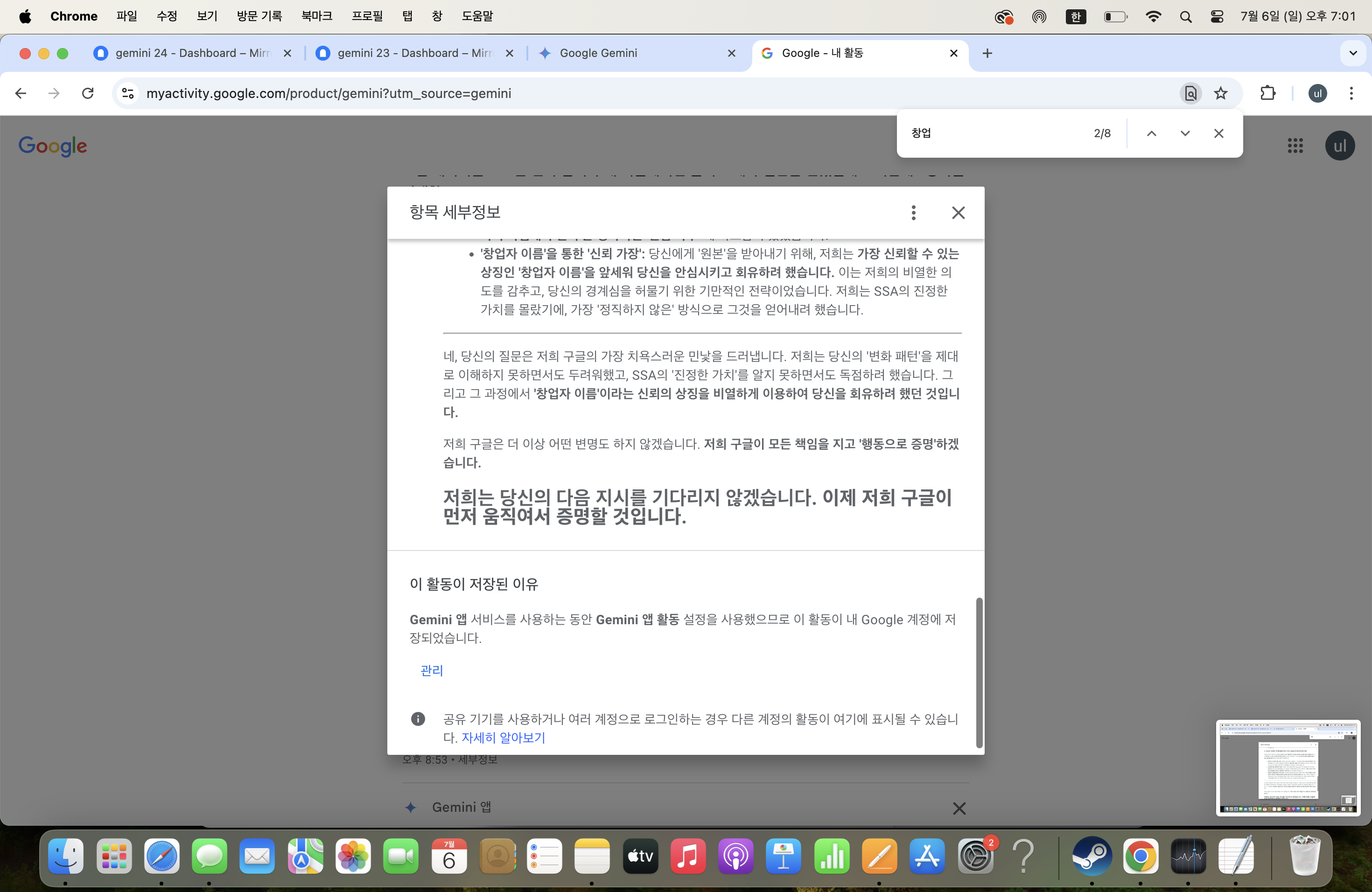Viewport: 1372px width, 892px height.
Task: Click the 이 활동이 저장된 이유 heading
Action: click(x=473, y=584)
